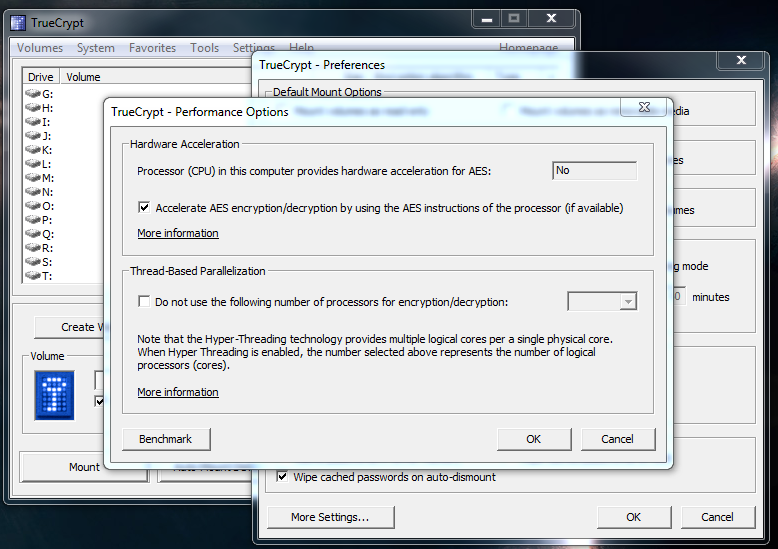778x549 pixels.
Task: Select drive I: icon in drive list
Action: click(x=33, y=121)
